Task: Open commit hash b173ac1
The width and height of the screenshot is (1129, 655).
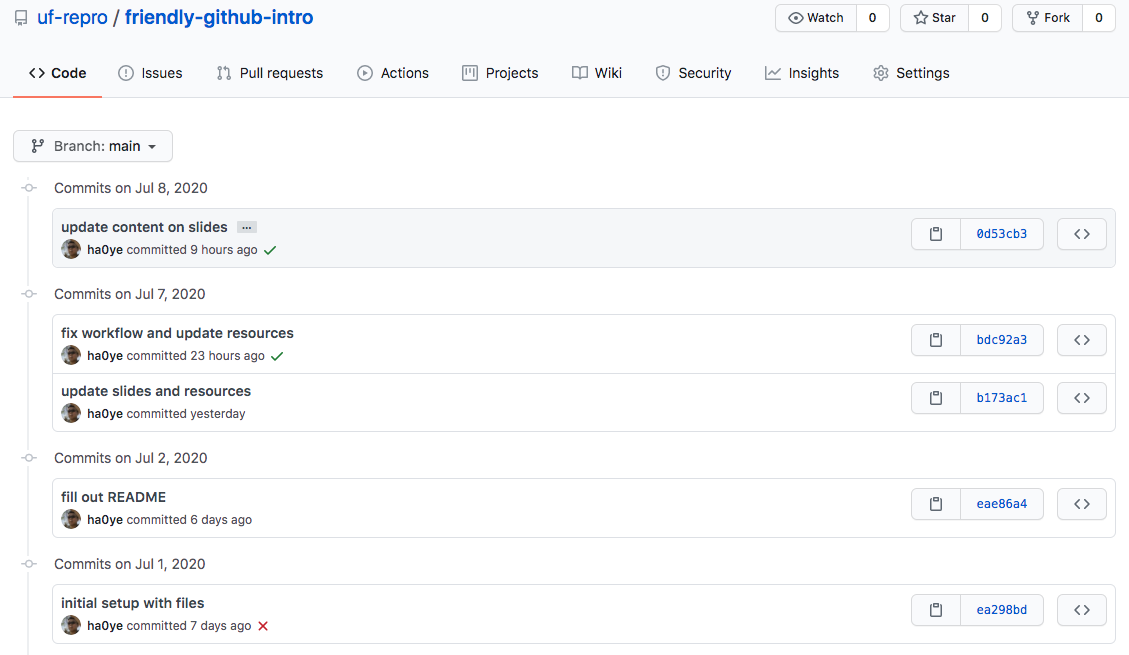Action: click(x=1002, y=398)
